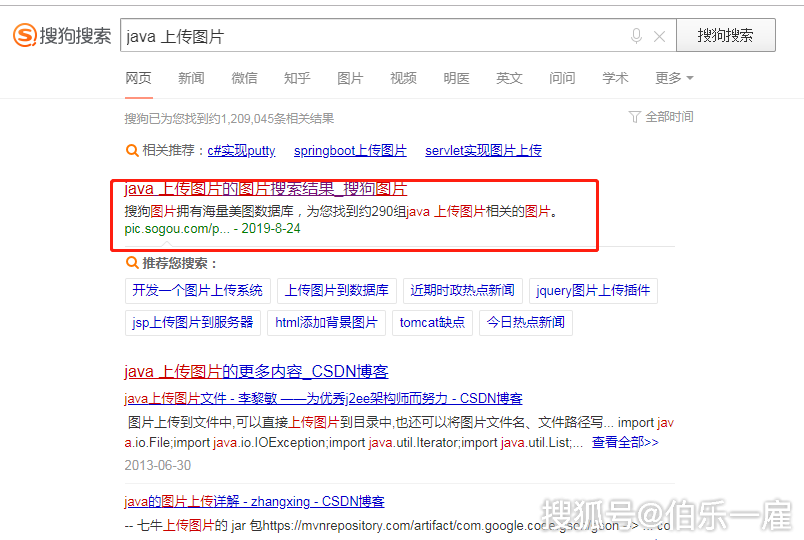
Task: Open the 图片 tab
Action: (x=350, y=78)
